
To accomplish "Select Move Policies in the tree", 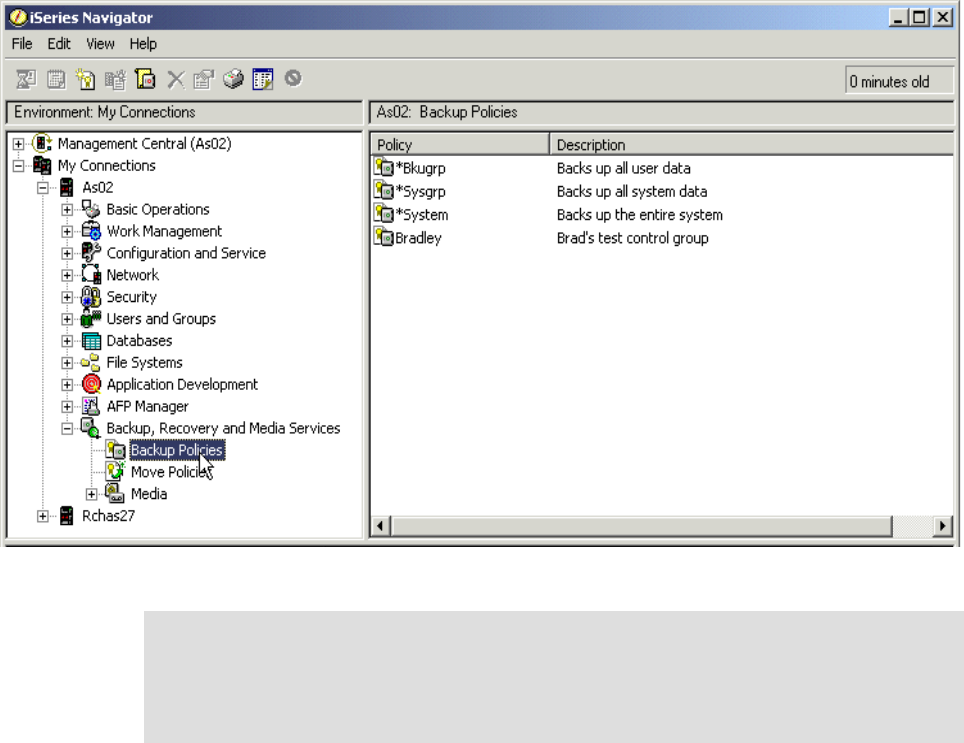I will point(172,472).
